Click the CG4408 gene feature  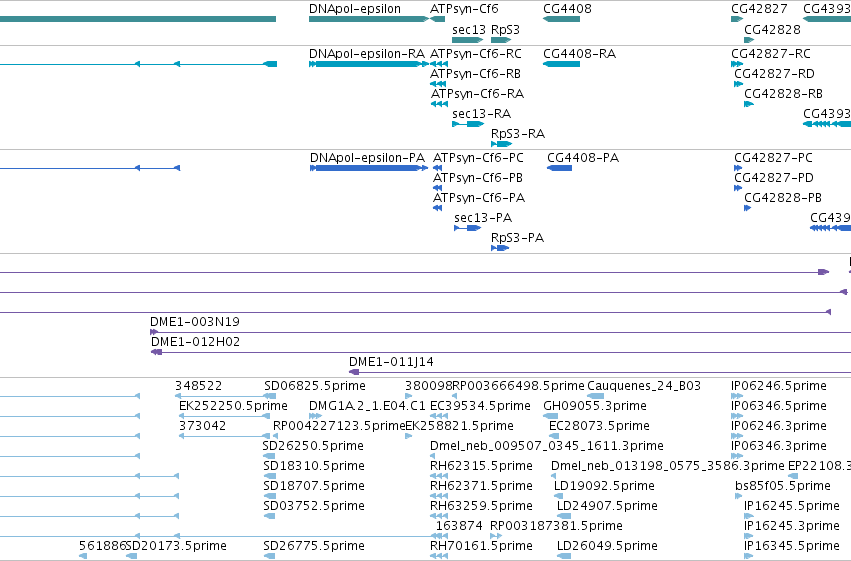561,19
